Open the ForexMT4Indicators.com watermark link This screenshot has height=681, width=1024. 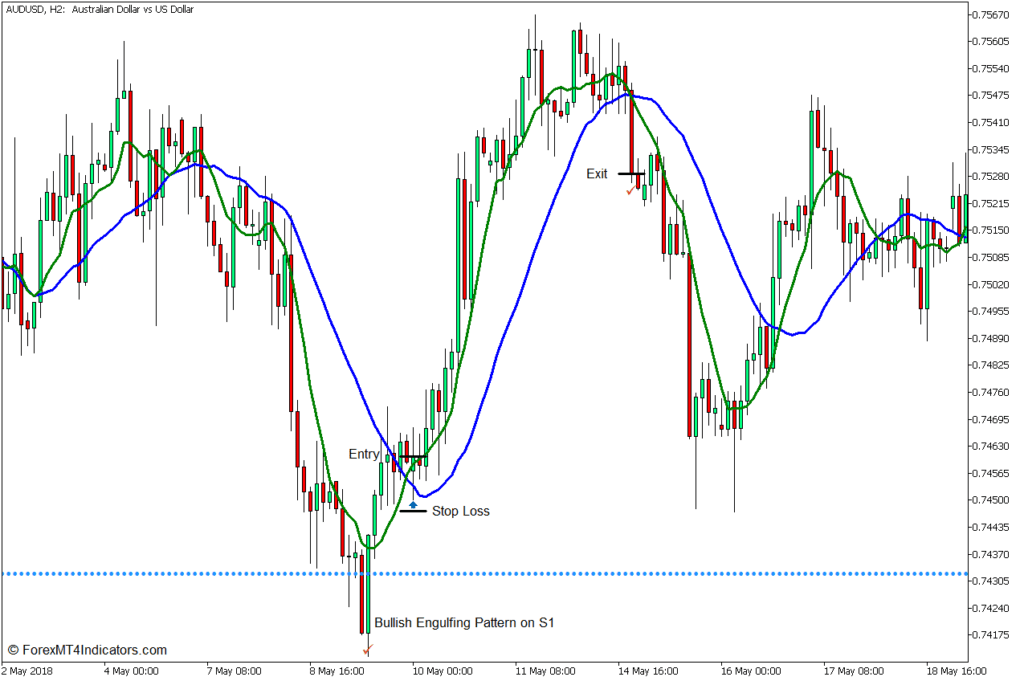click(x=86, y=650)
